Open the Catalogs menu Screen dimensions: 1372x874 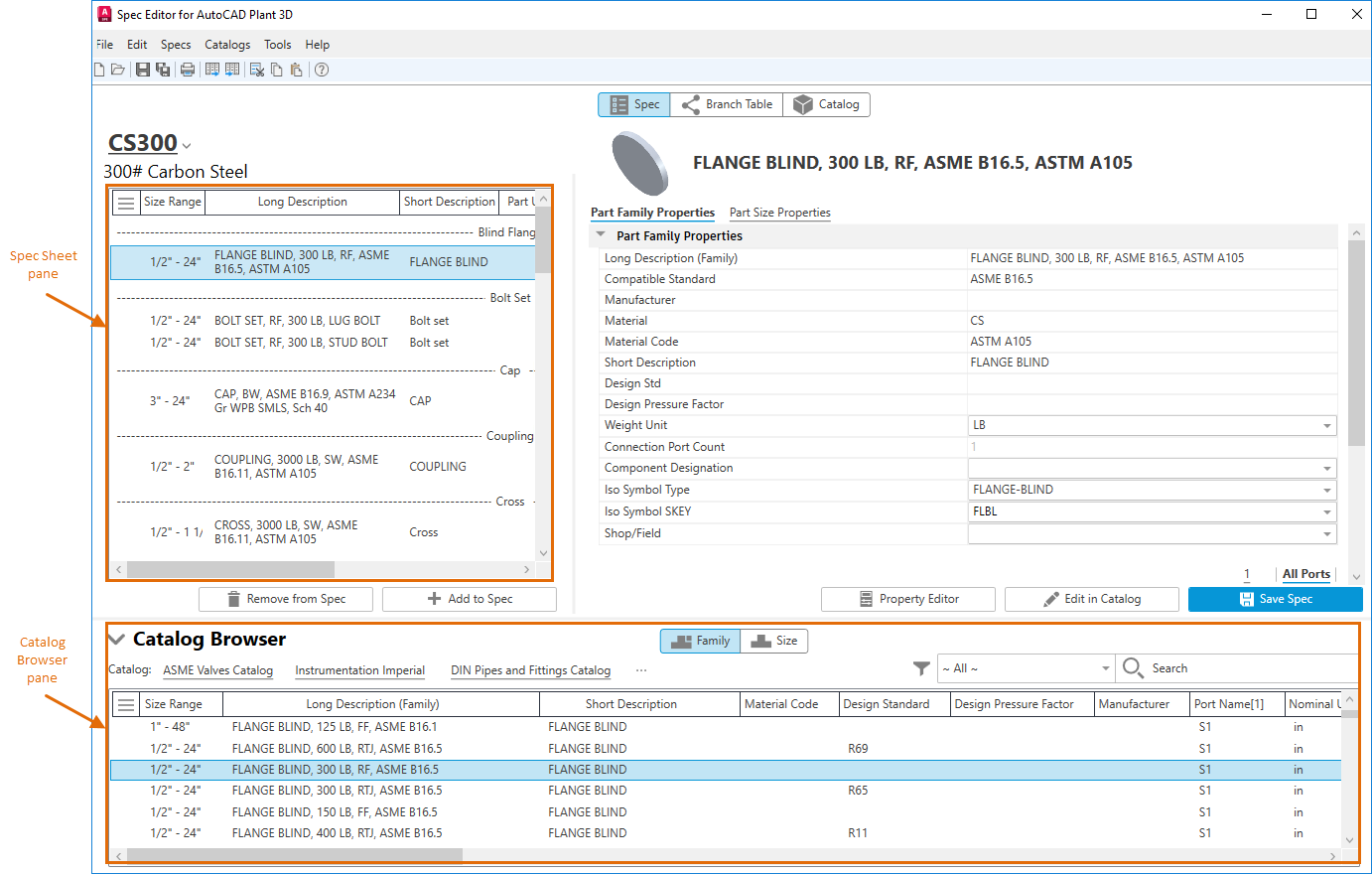[x=227, y=45]
